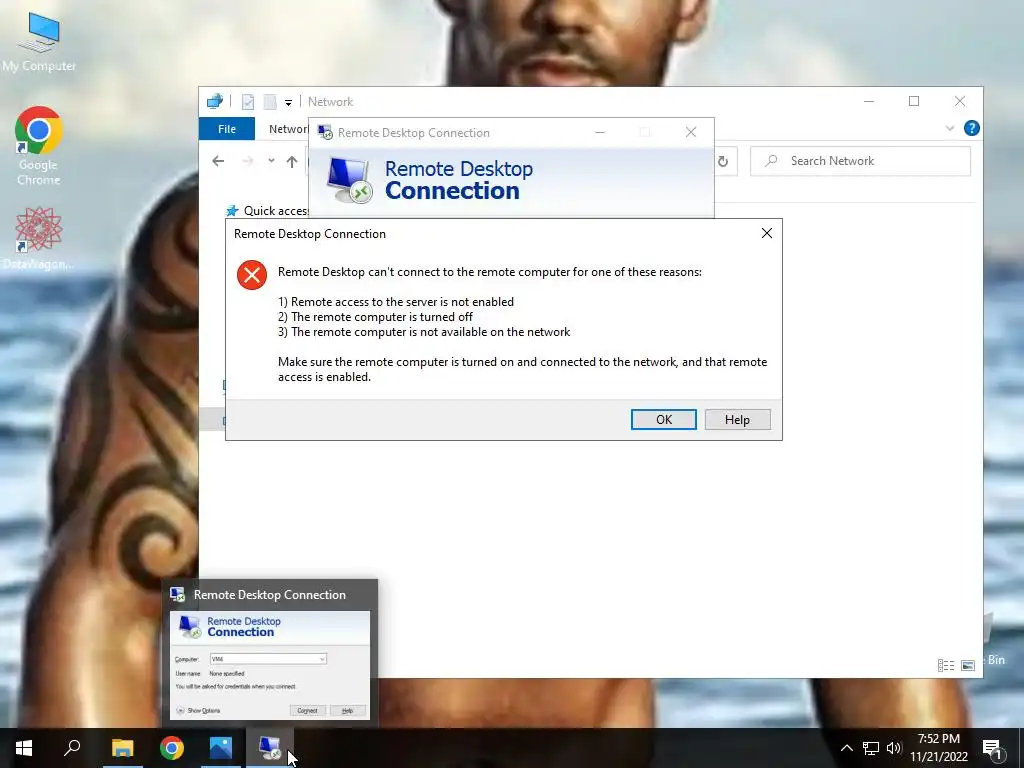1024x768 pixels.
Task: Open Help in the Network window
Action: [x=971, y=128]
